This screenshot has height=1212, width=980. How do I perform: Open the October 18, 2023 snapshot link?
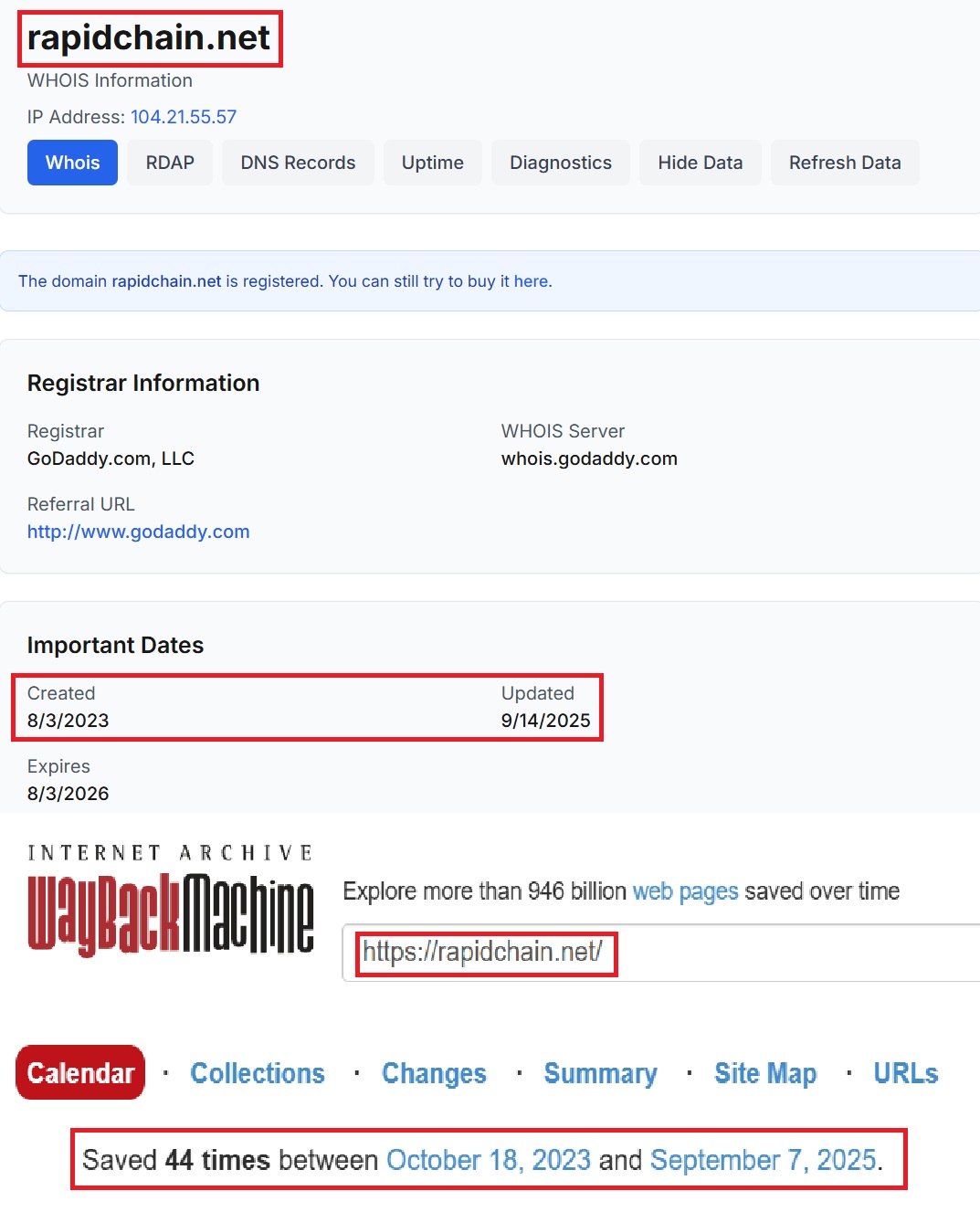tap(489, 1160)
